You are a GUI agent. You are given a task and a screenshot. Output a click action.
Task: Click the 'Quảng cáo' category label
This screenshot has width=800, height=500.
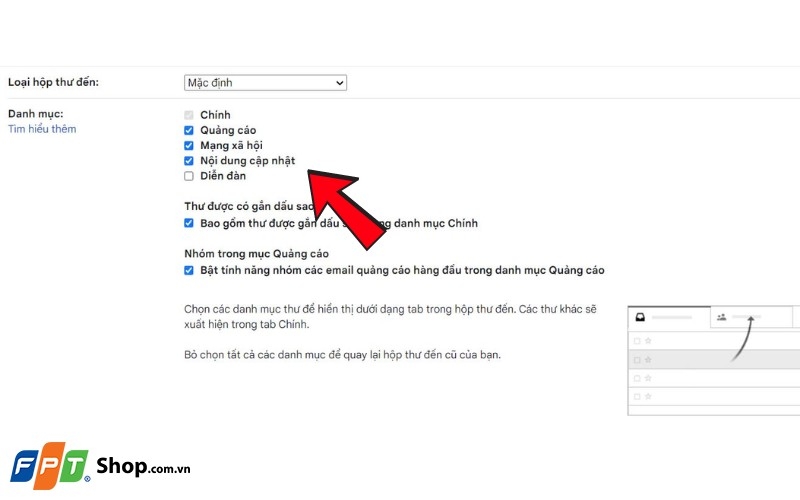tap(228, 130)
